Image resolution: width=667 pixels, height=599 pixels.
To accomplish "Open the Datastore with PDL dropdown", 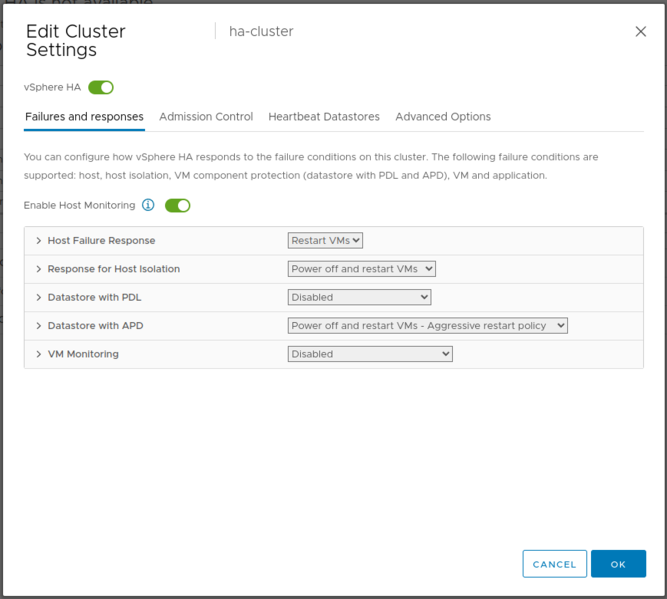I will point(359,297).
